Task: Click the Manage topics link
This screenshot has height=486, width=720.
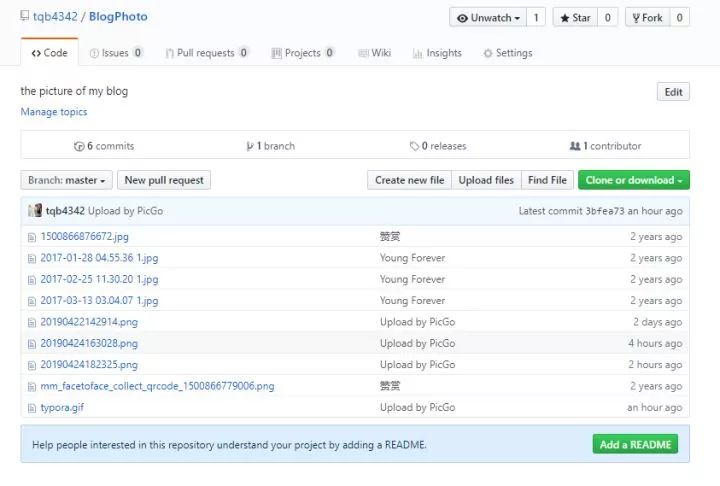Action: click(x=54, y=112)
